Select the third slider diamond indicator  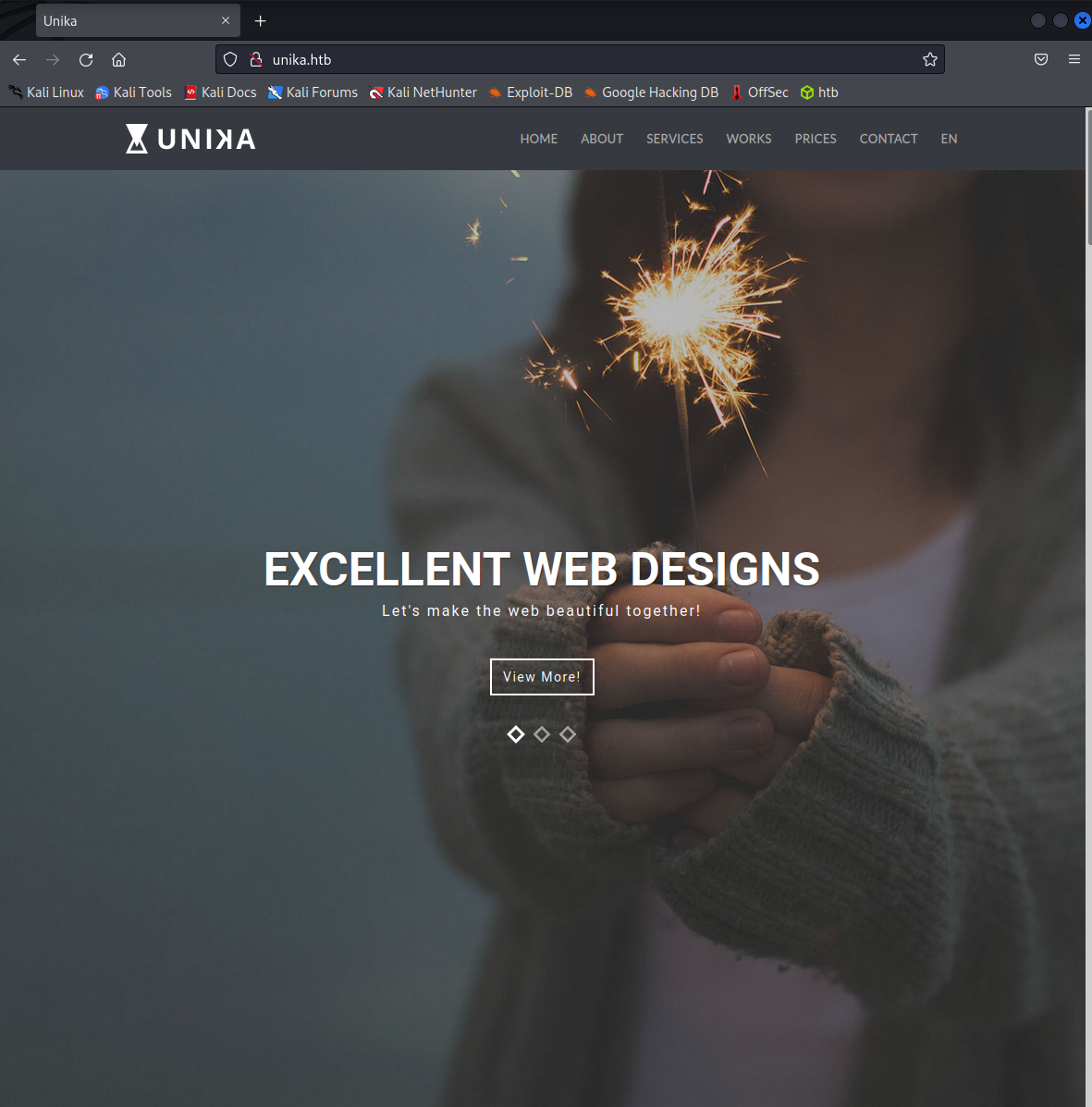pyautogui.click(x=568, y=734)
